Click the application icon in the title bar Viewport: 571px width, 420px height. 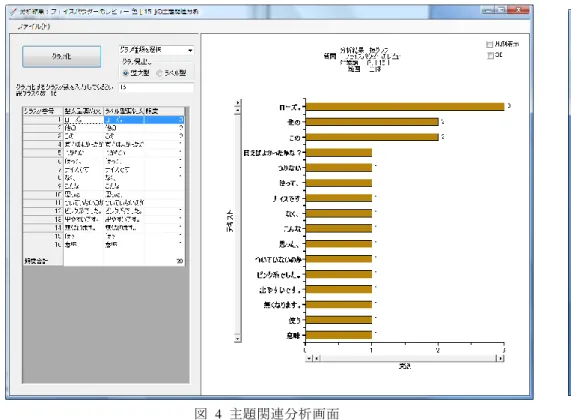tap(13, 12)
